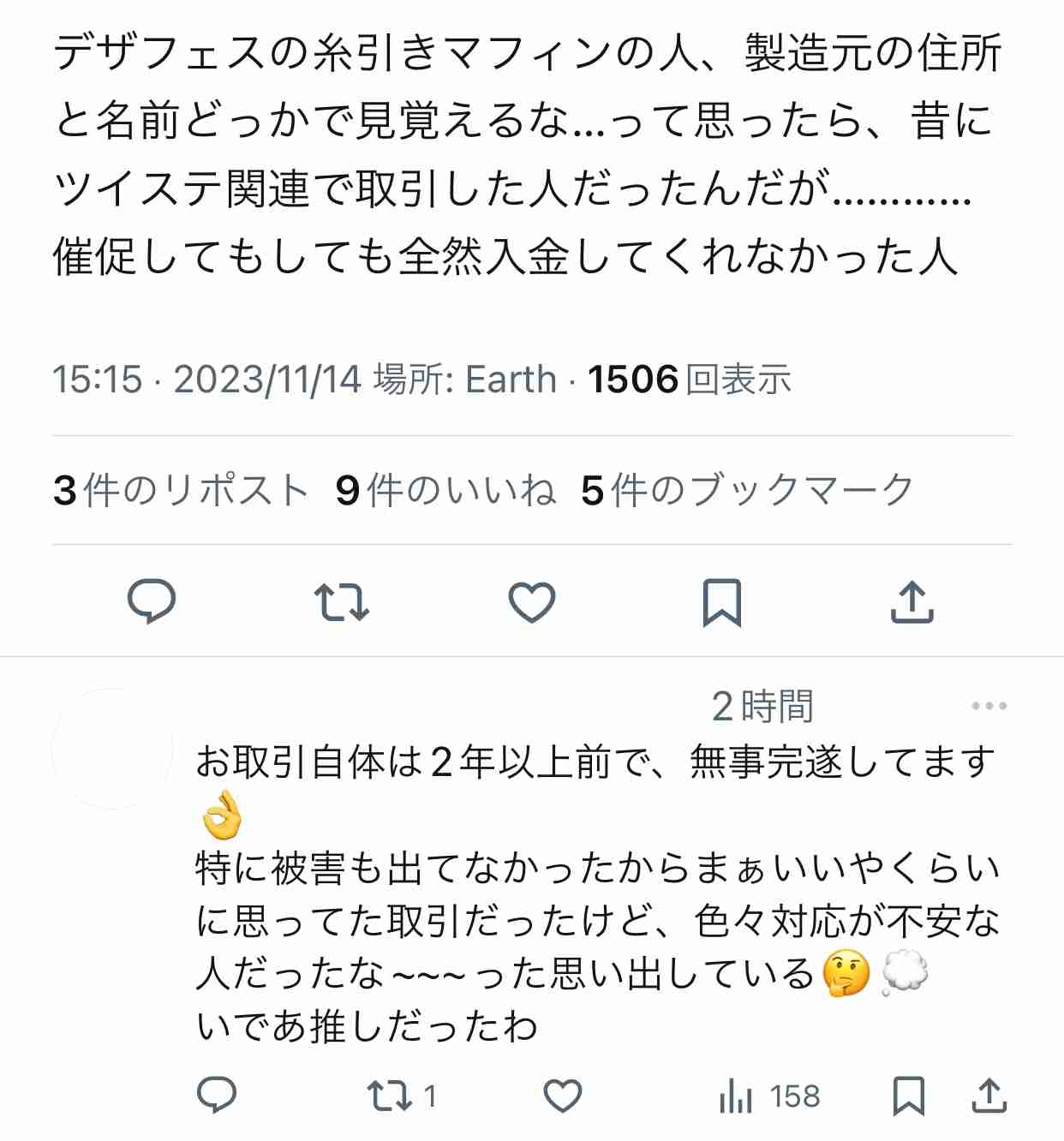Like the main tweet with heart icon
Screen dimensions: 1064x1141
tap(532, 601)
